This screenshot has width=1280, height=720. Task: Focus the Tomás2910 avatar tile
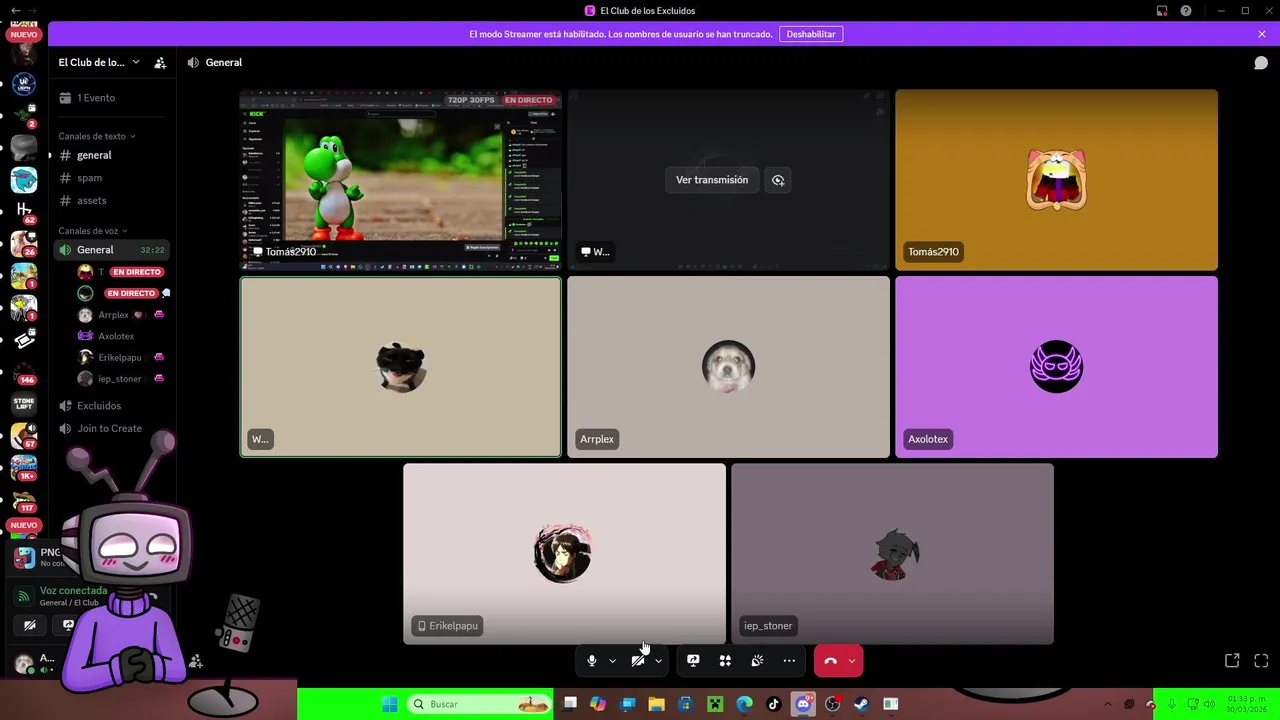(1056, 180)
